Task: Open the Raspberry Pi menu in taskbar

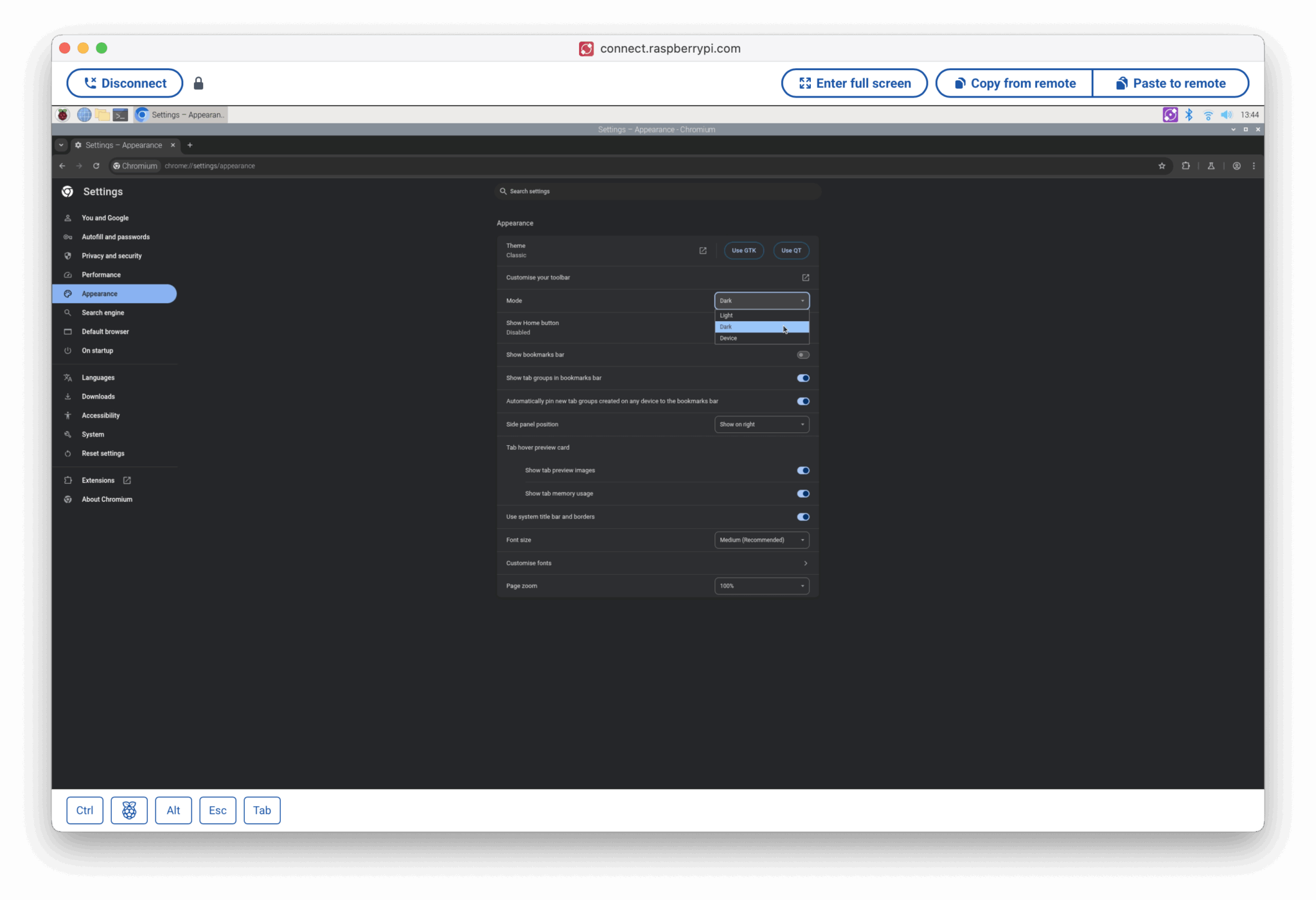Action: (62, 115)
